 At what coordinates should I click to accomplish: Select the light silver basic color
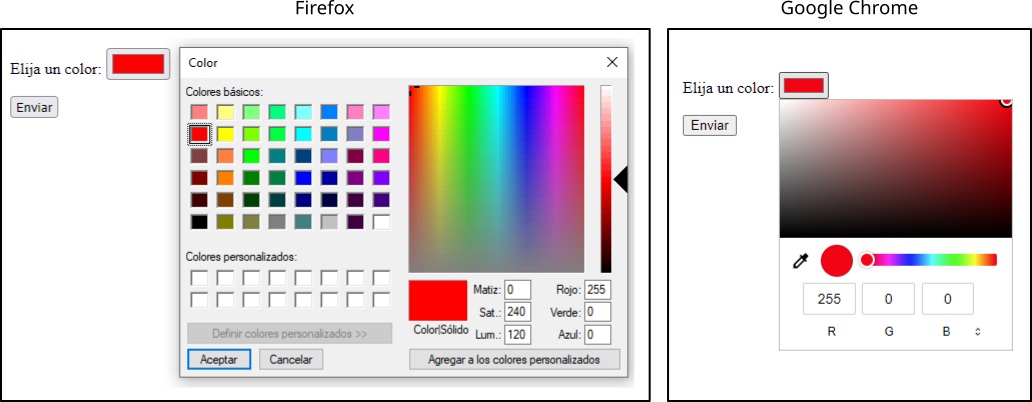pyautogui.click(x=329, y=222)
